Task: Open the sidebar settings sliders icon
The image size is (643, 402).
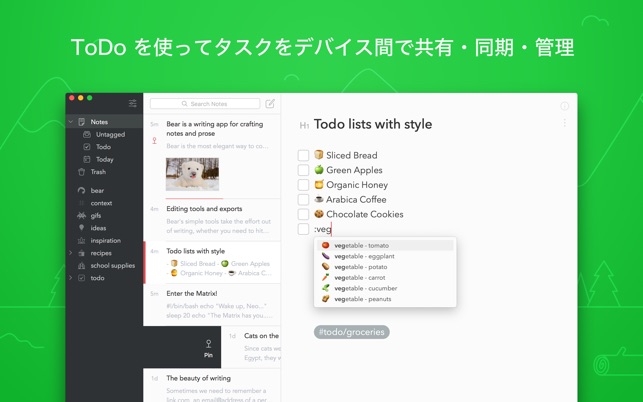Action: 132,103
